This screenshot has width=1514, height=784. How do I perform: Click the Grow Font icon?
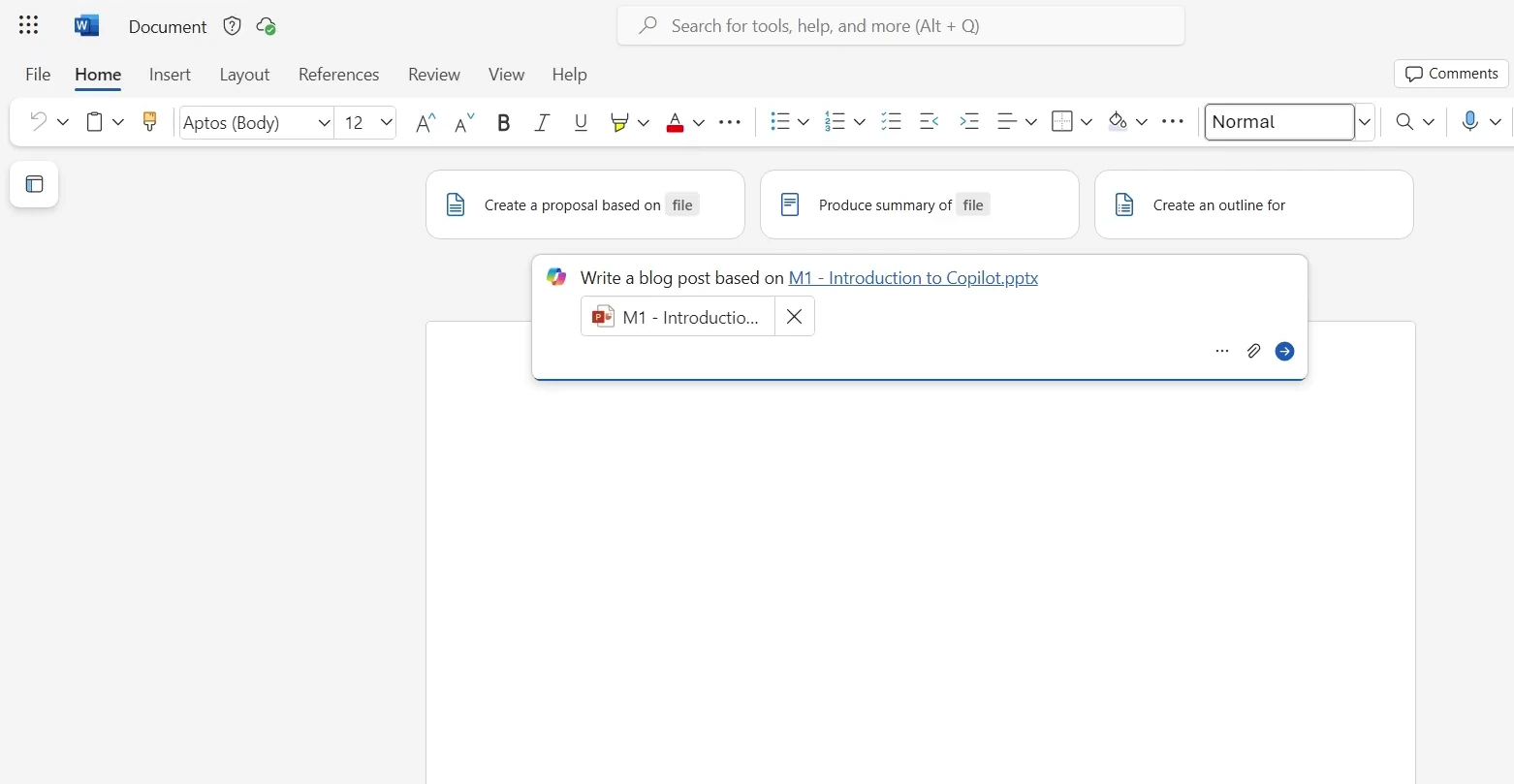425,122
